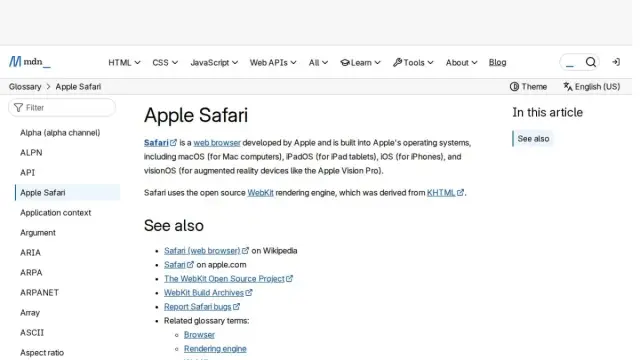Open API glossary entry

pyautogui.click(x=27, y=173)
